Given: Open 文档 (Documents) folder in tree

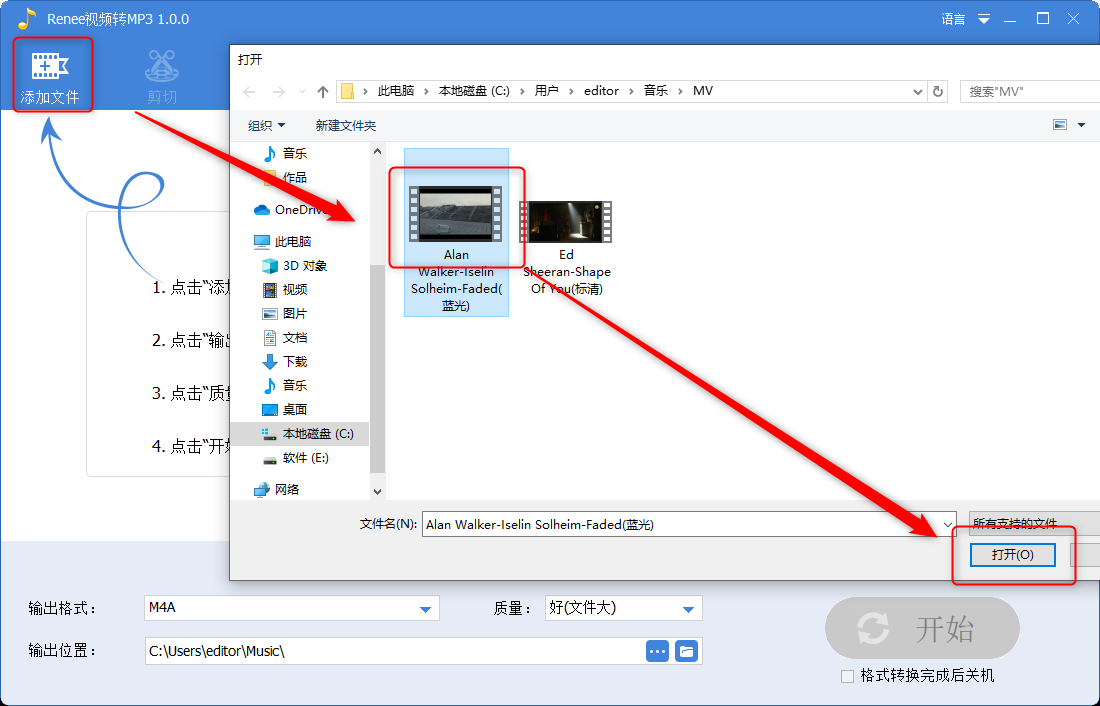Looking at the screenshot, I should (x=285, y=338).
